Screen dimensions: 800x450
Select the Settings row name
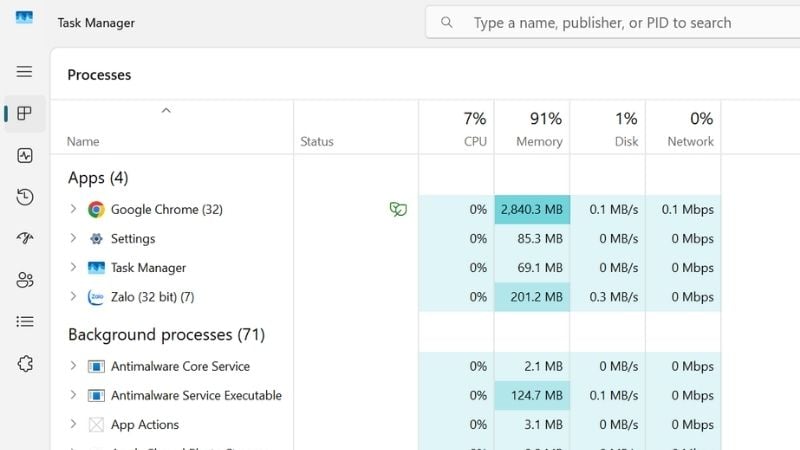point(133,239)
